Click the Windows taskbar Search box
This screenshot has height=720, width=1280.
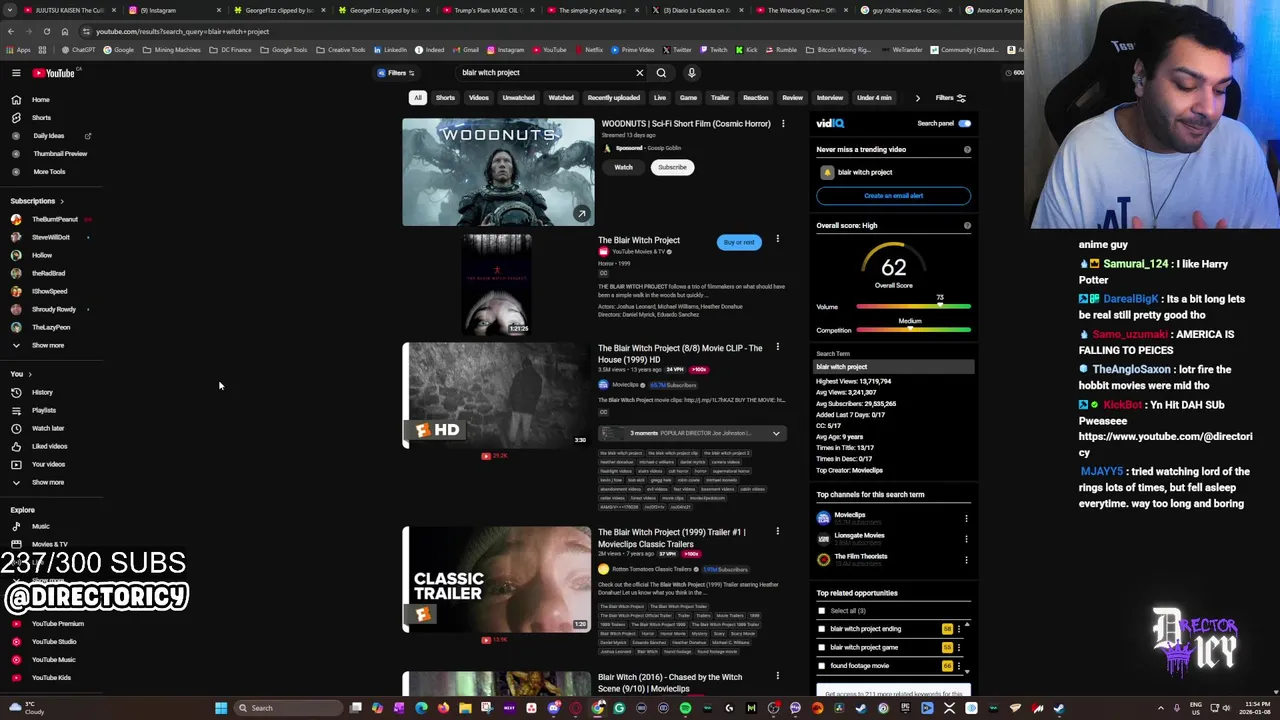[x=289, y=708]
